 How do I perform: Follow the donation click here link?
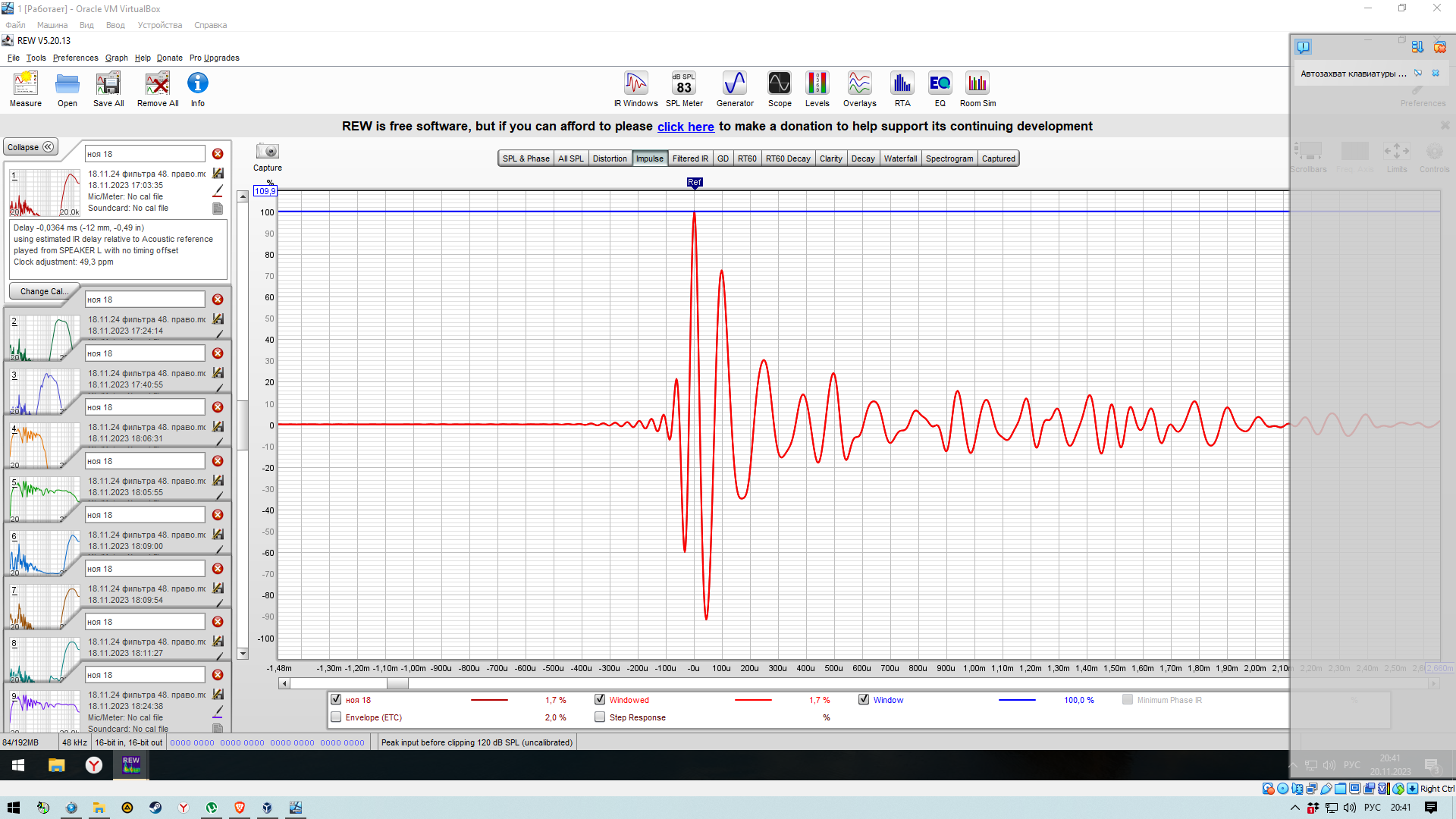pos(686,127)
